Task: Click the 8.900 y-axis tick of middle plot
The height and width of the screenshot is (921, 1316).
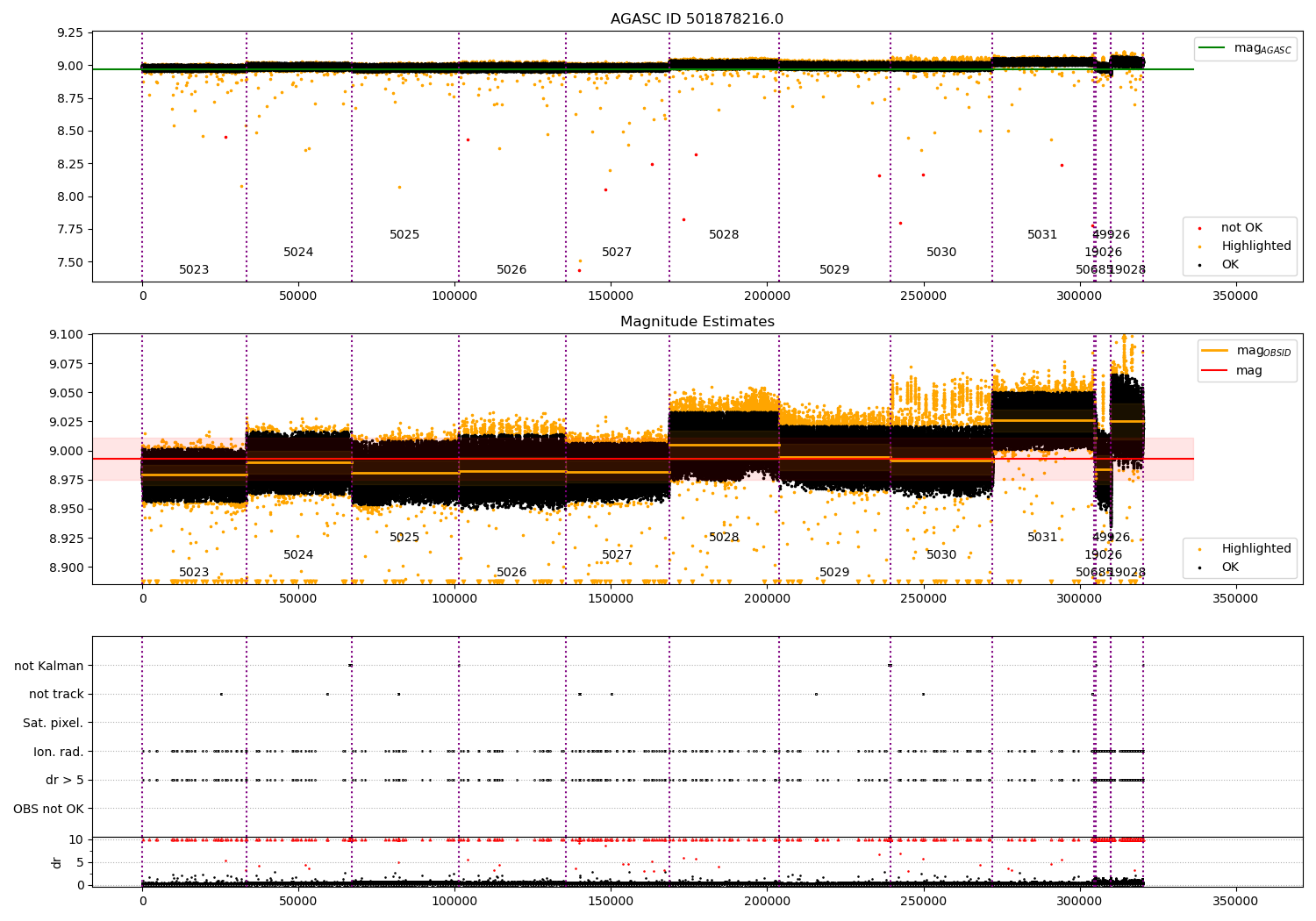Action: tap(67, 568)
